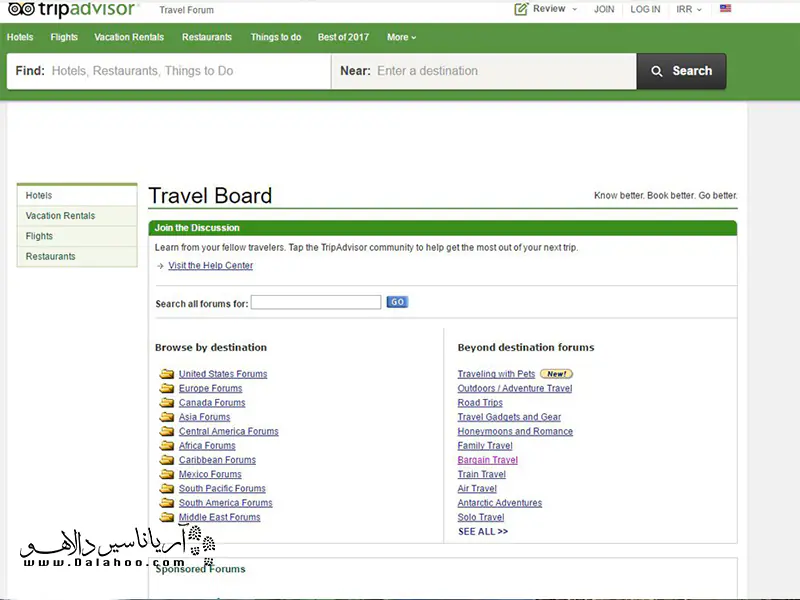Open the Europe Forums link
Screen dimensions: 800x600
(x=210, y=388)
